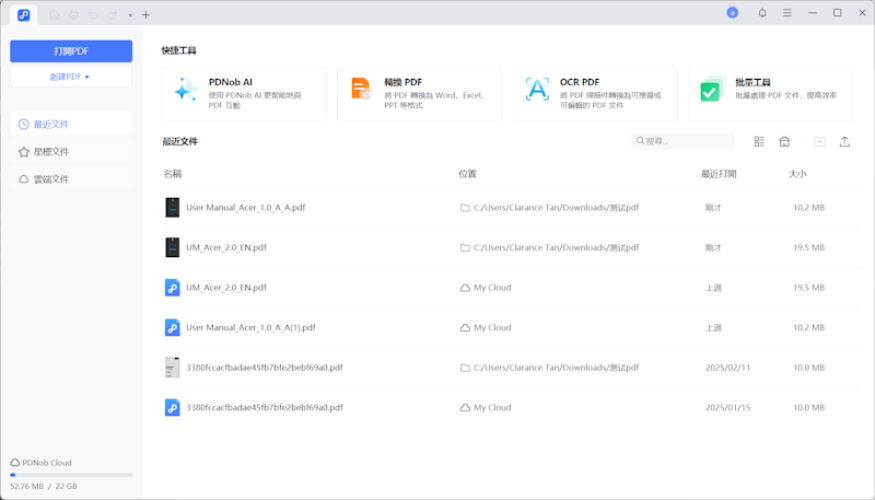Click the upload icon above file list
875x500 pixels.
(x=845, y=142)
